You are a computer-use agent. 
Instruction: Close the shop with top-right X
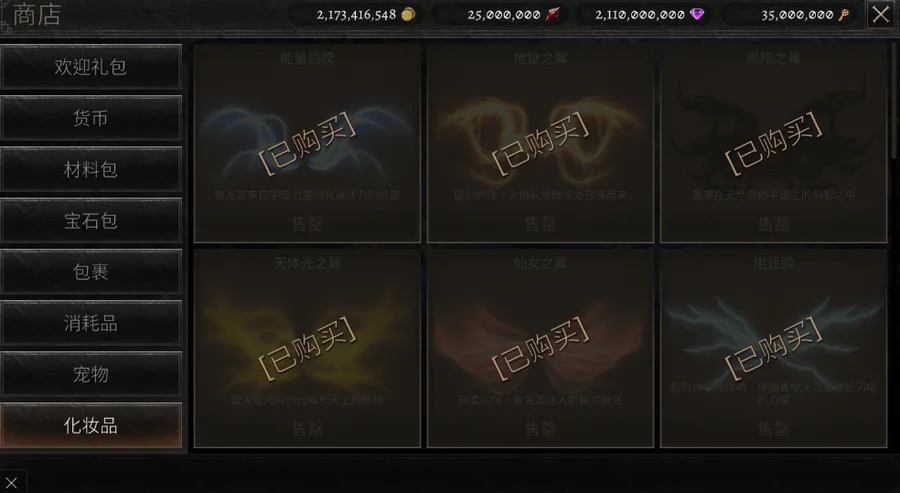click(x=880, y=14)
